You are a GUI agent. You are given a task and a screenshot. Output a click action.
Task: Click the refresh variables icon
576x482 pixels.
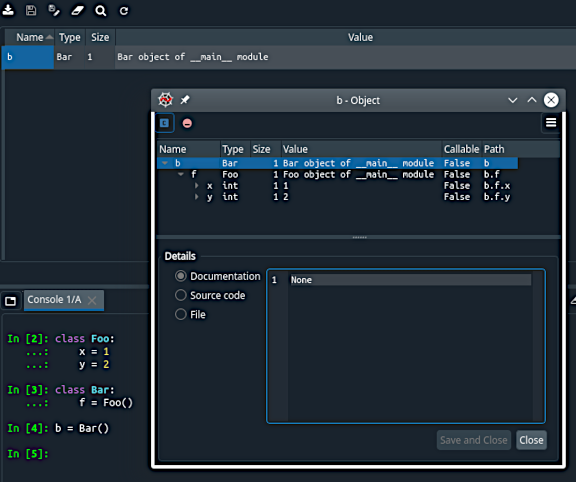click(x=124, y=11)
